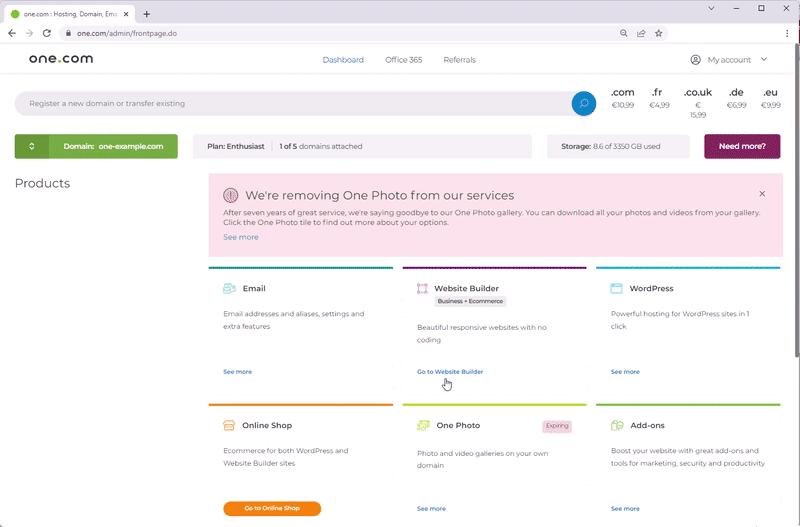Click the Need more? button
Screen dimensions: 800x527
point(742,146)
